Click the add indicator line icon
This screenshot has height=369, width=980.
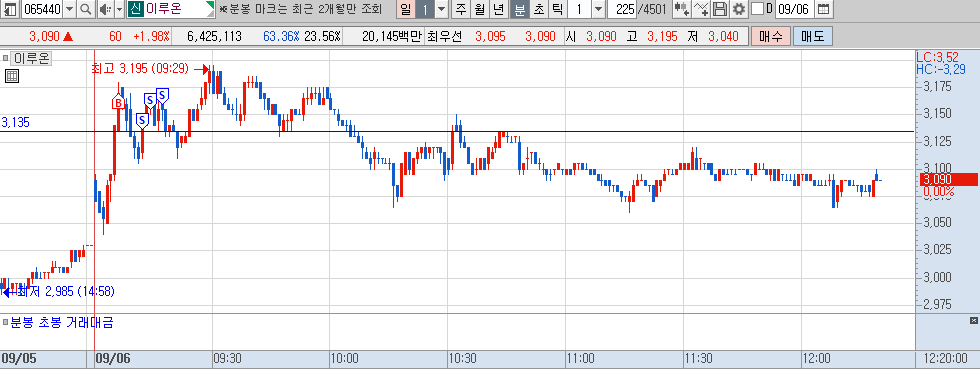point(702,9)
